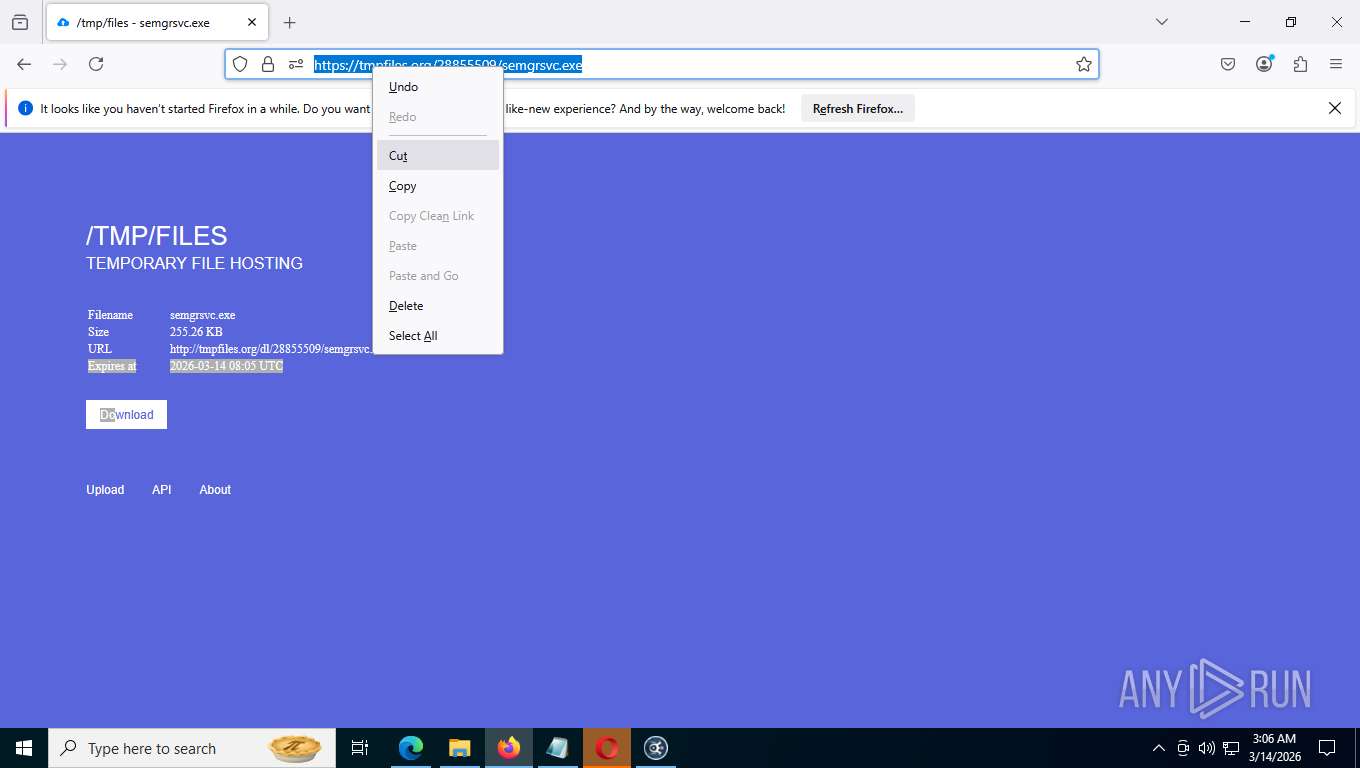Click the taskbar search box
Screen dimensions: 1360x768
coord(191,748)
